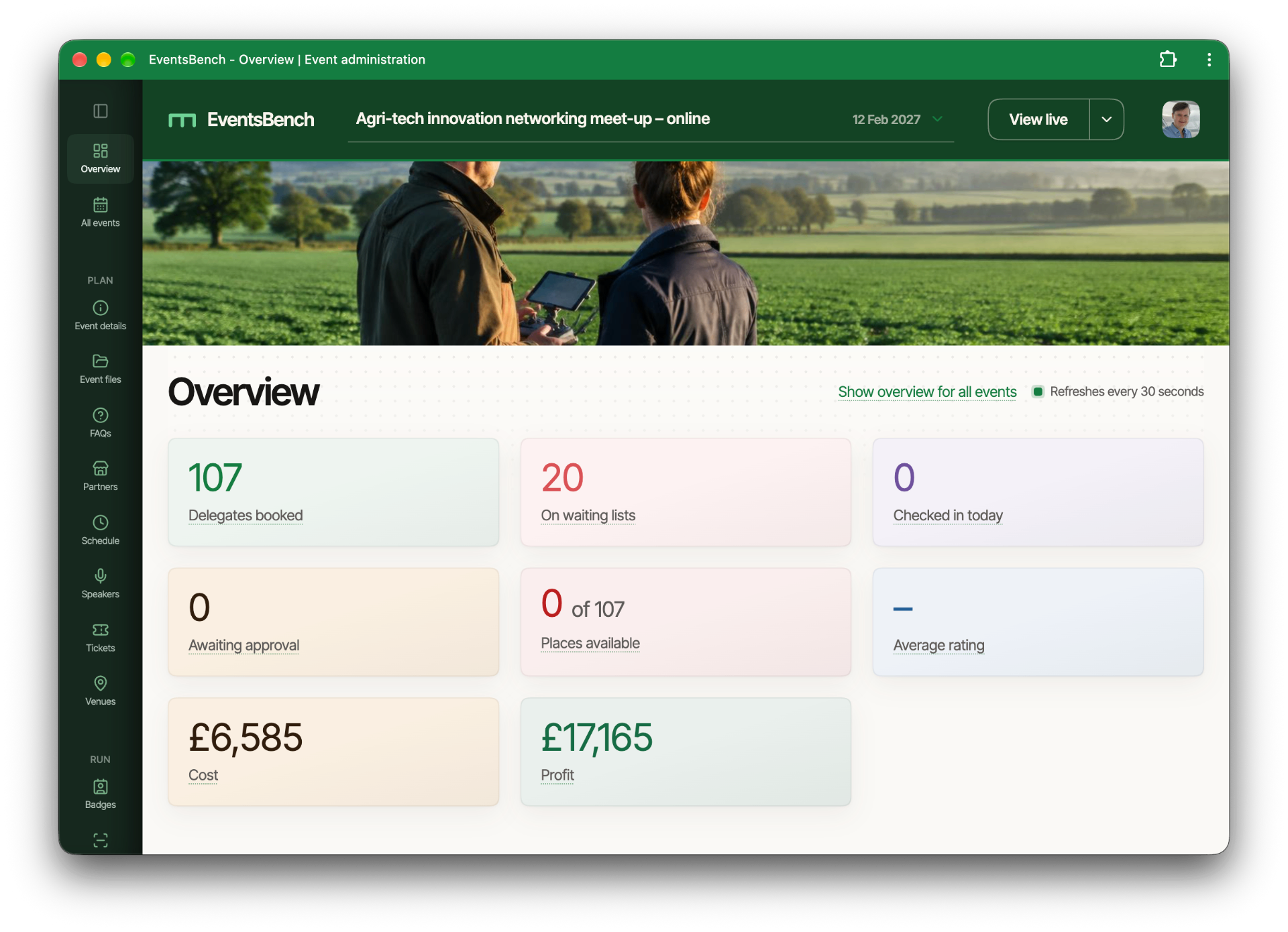Open the Delegates booked card
This screenshot has height=932, width=1288.
coord(333,492)
